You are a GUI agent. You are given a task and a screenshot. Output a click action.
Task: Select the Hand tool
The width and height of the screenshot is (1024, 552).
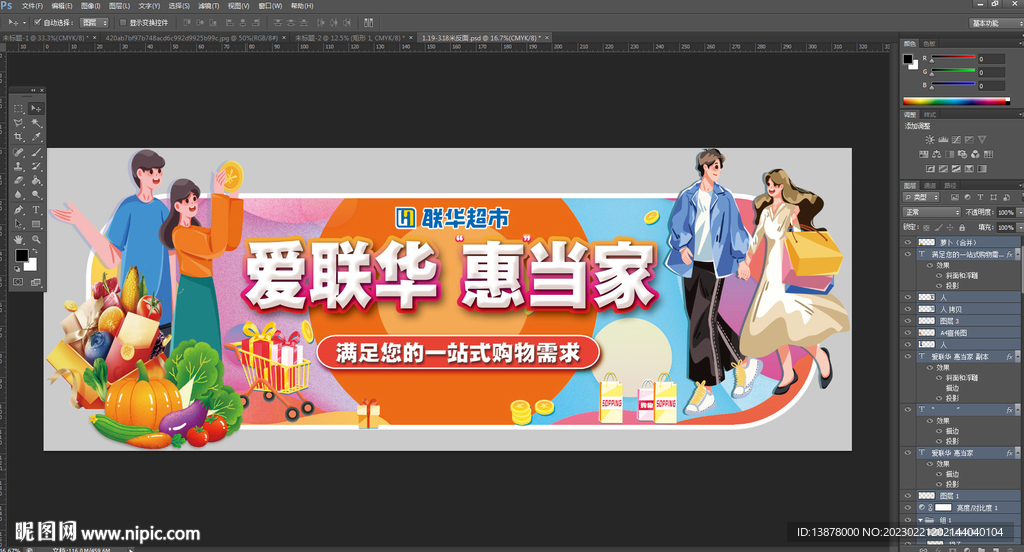click(18, 239)
